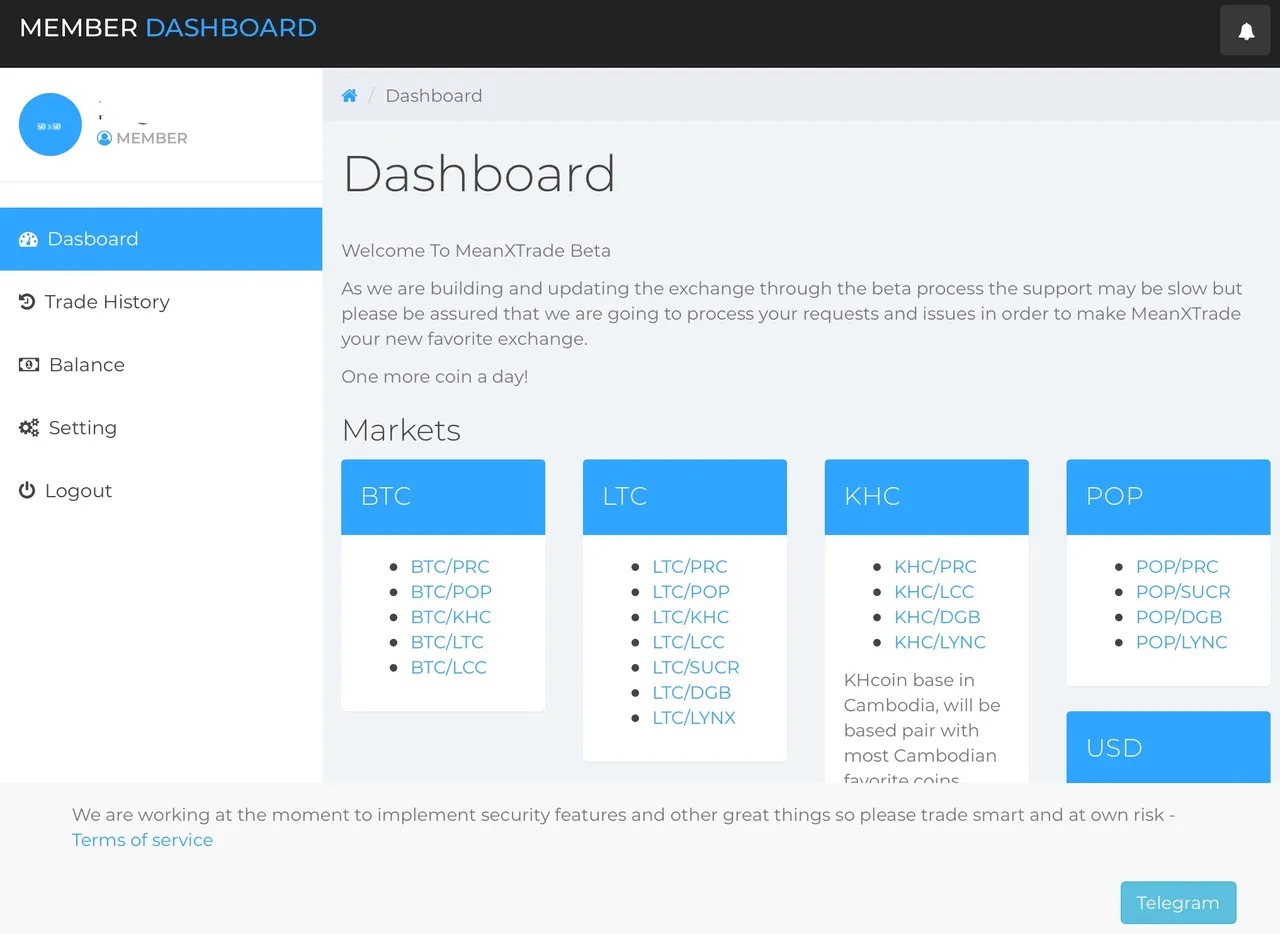
Task: Open Trade History from the sidebar
Action: click(x=161, y=302)
